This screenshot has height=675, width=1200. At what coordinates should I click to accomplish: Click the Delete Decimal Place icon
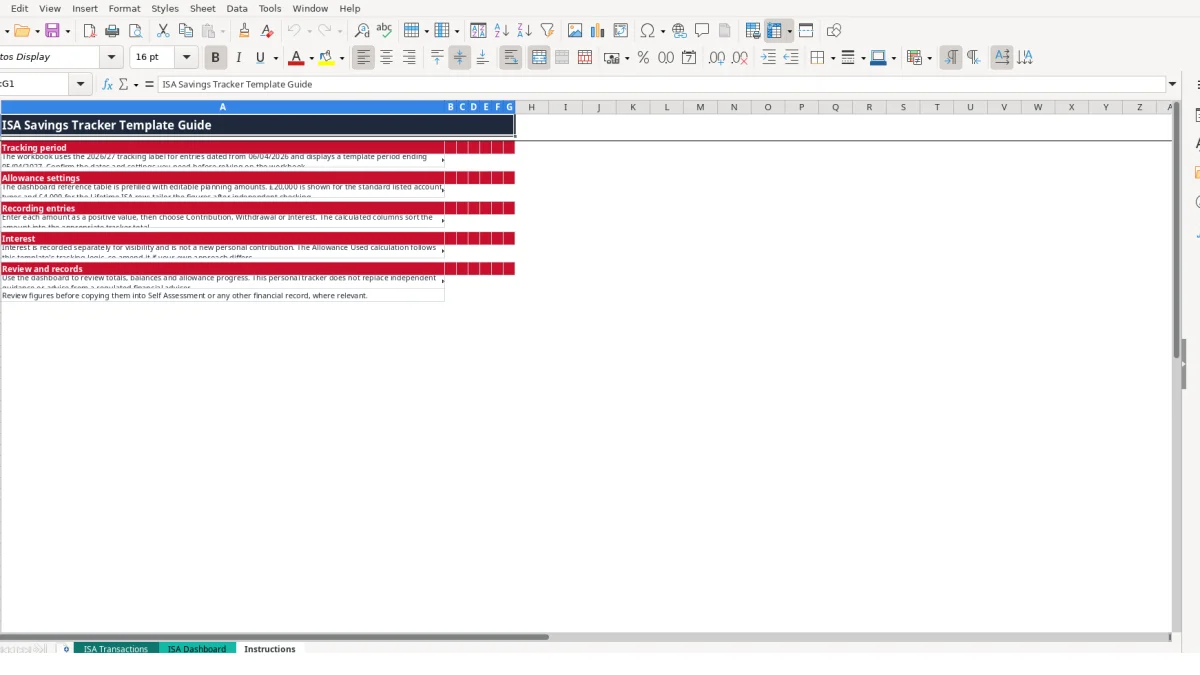click(x=740, y=58)
